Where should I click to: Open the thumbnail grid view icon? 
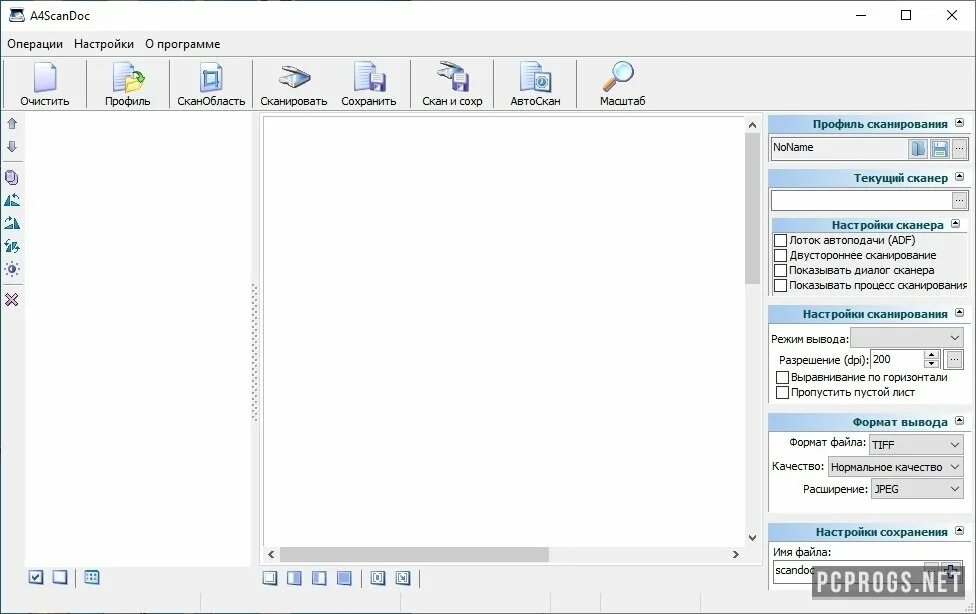(x=92, y=577)
